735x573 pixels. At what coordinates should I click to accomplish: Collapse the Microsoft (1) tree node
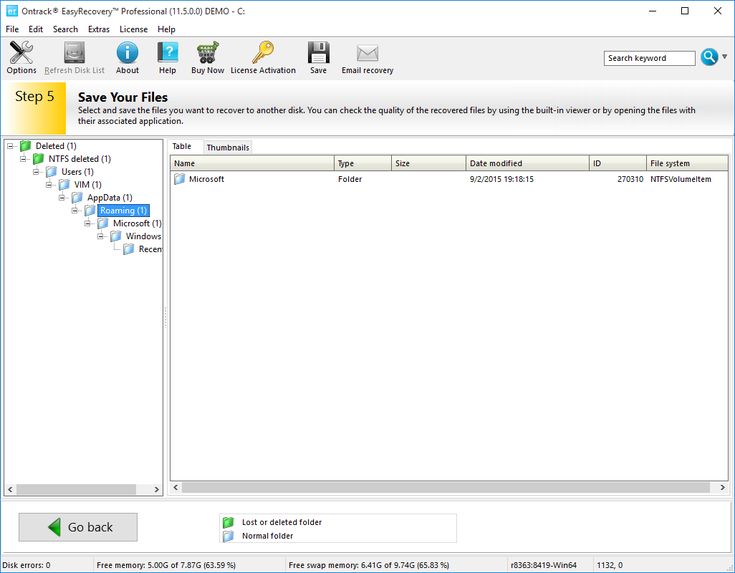tap(87, 224)
